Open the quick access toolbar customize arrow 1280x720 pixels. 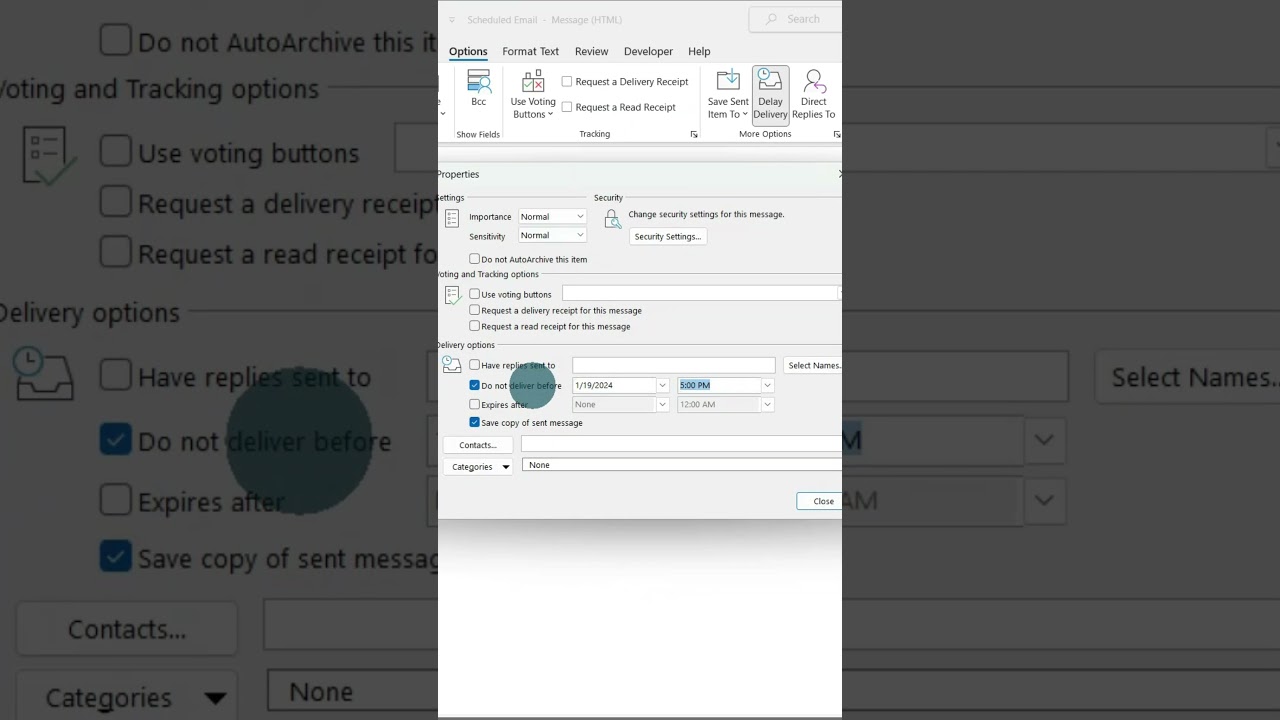click(452, 20)
